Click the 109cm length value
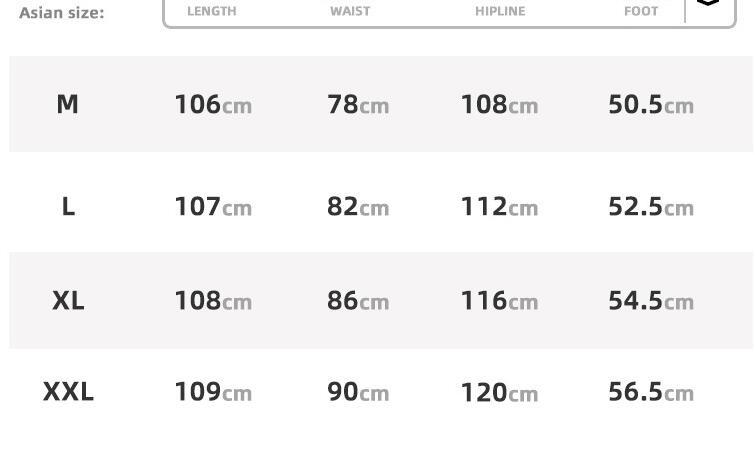 (x=213, y=391)
